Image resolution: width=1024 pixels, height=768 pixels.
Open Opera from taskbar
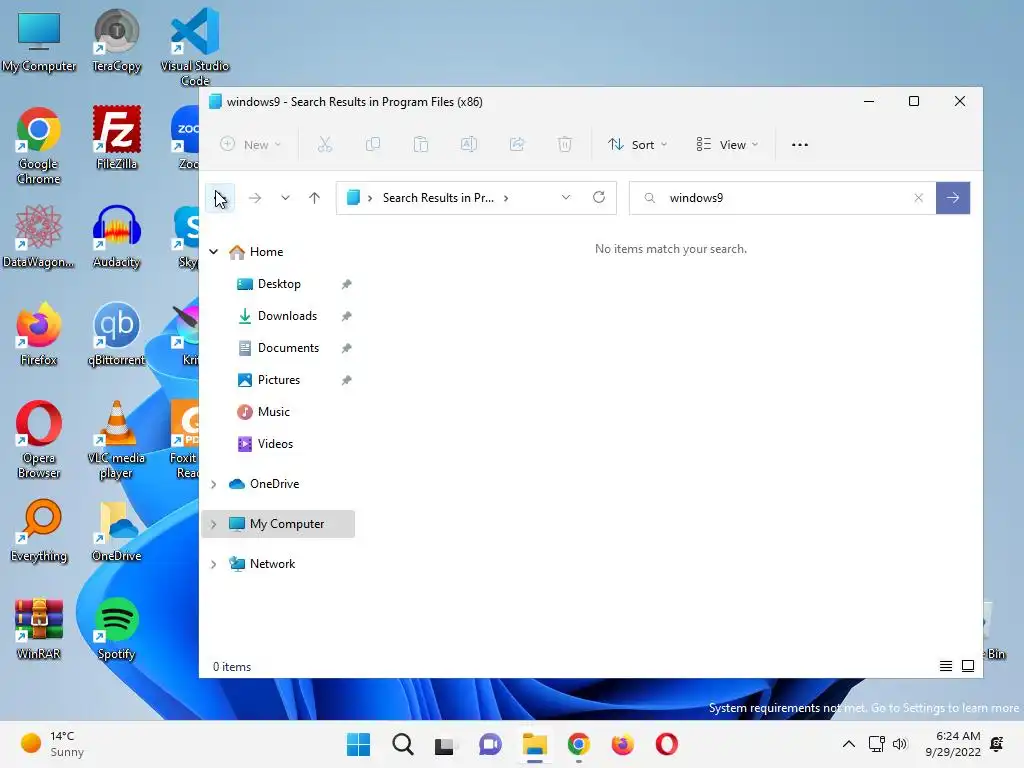pos(667,744)
